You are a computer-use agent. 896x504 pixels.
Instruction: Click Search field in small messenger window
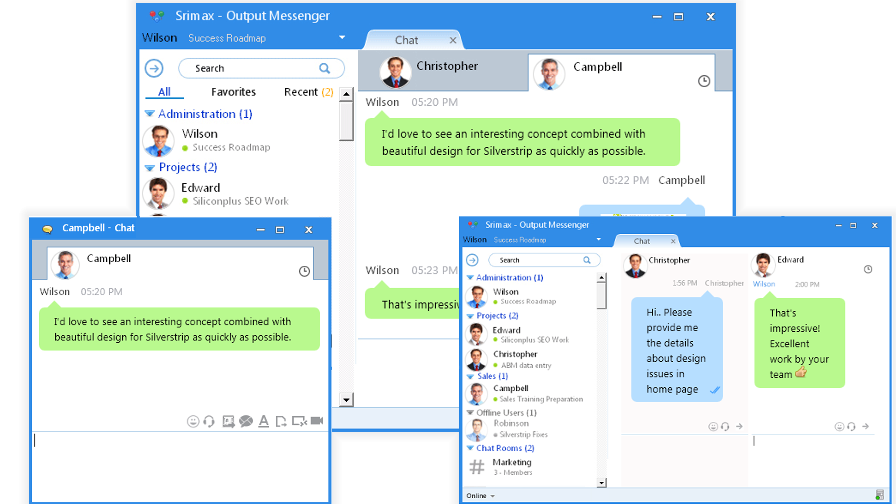[x=545, y=260]
